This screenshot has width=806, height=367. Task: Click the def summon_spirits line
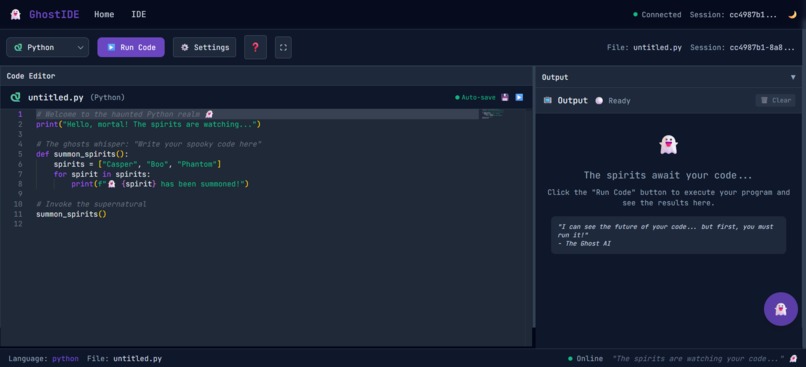click(82, 154)
